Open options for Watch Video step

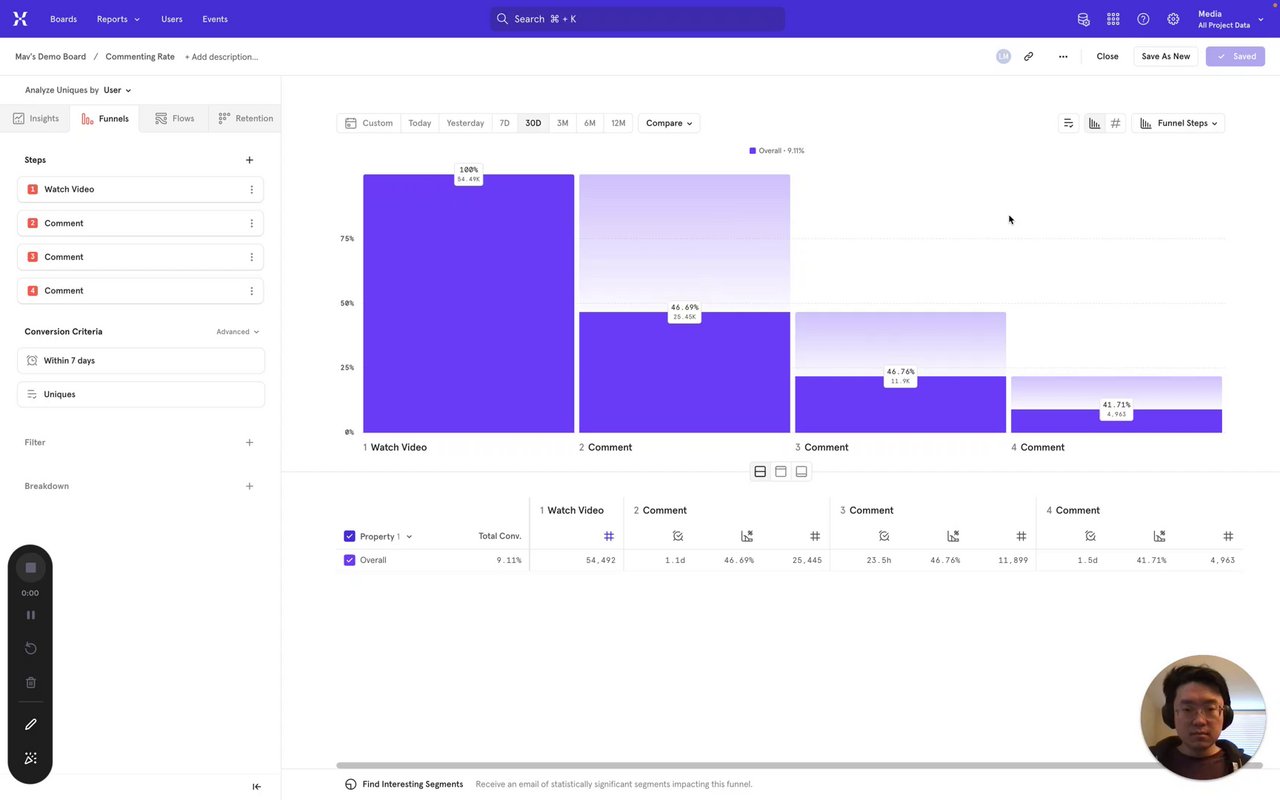pyautogui.click(x=251, y=189)
